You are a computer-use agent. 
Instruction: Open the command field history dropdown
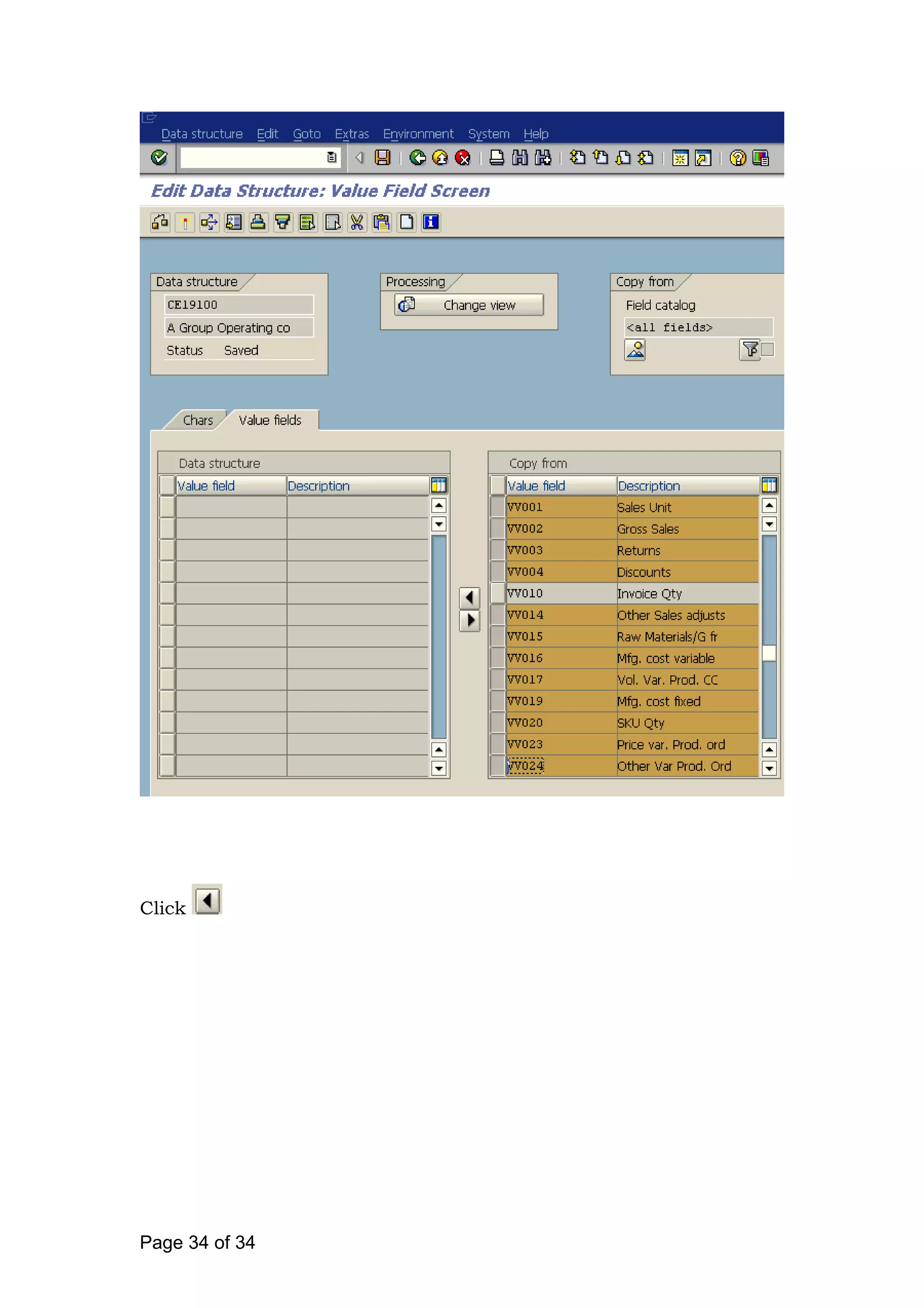(x=331, y=158)
